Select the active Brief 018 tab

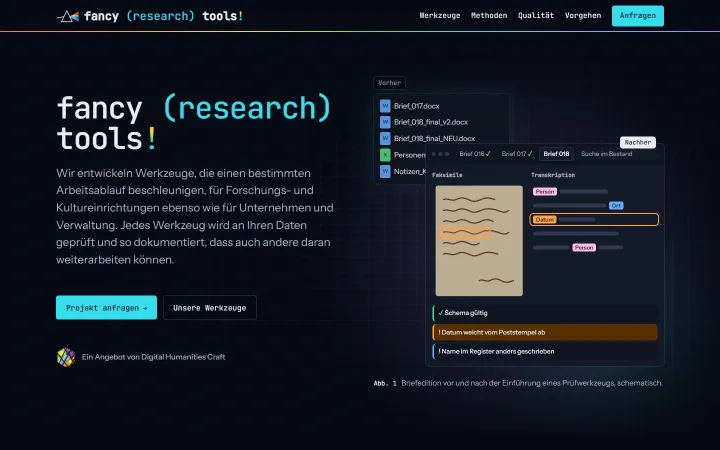556,154
